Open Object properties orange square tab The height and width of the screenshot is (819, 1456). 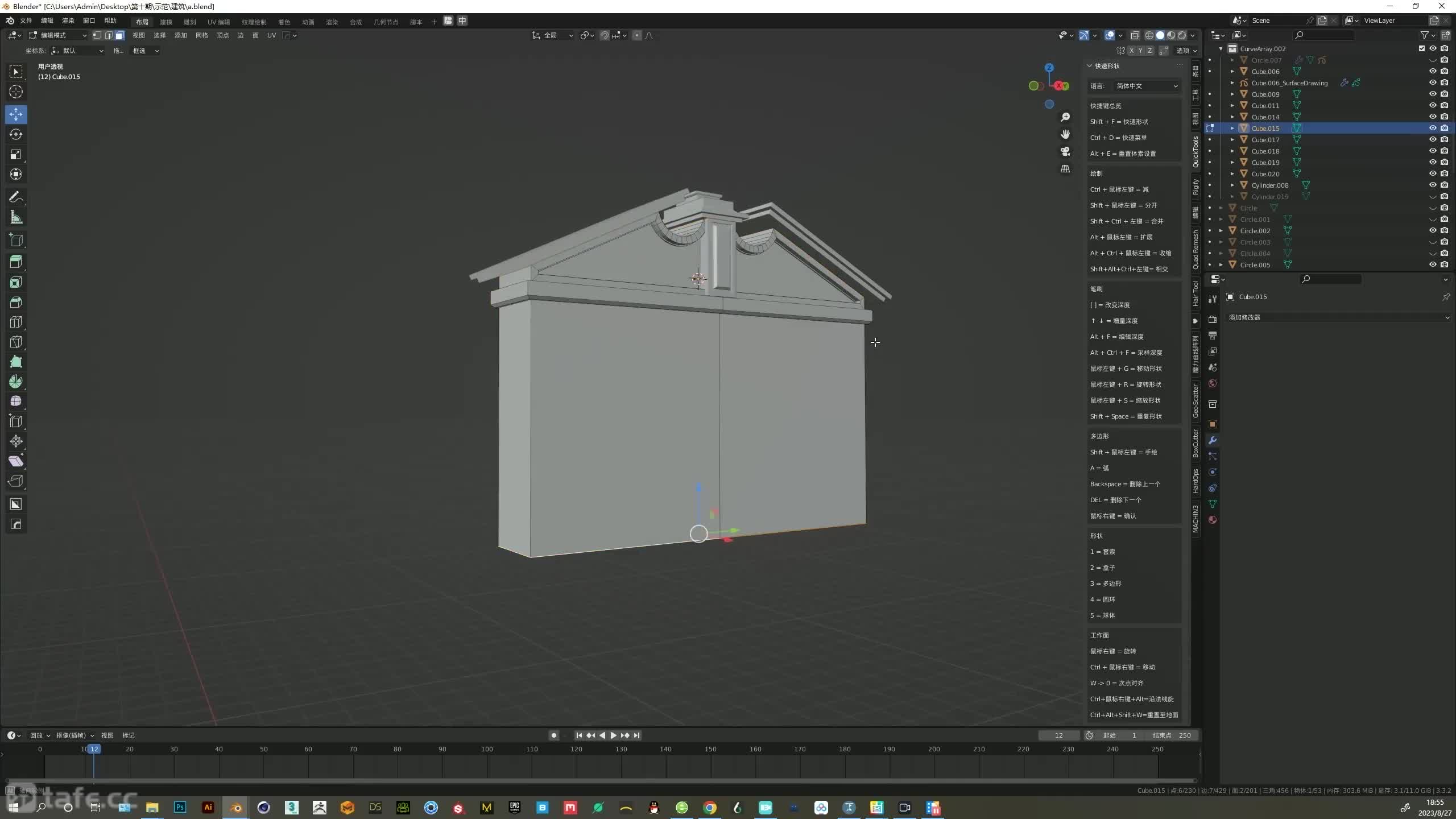(1213, 424)
